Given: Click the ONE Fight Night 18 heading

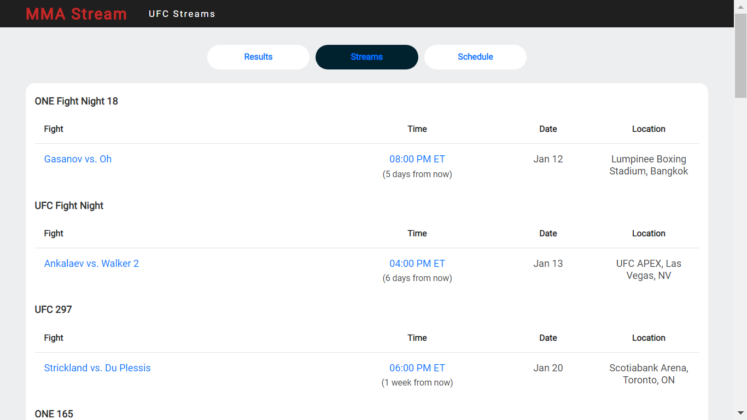Looking at the screenshot, I should click(x=77, y=101).
